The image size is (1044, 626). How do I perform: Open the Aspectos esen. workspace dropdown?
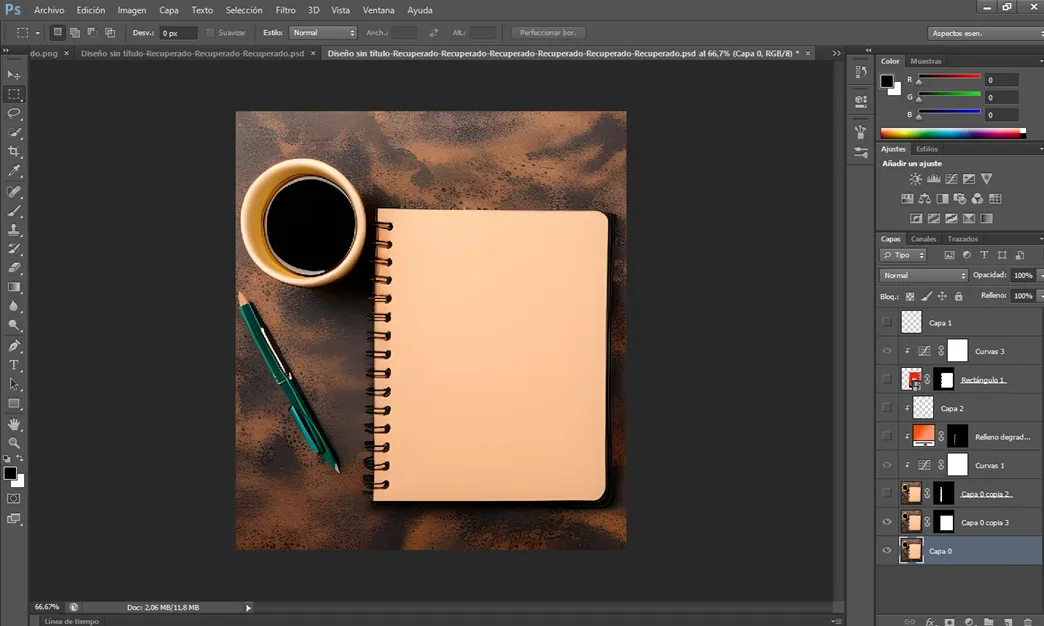tap(985, 33)
